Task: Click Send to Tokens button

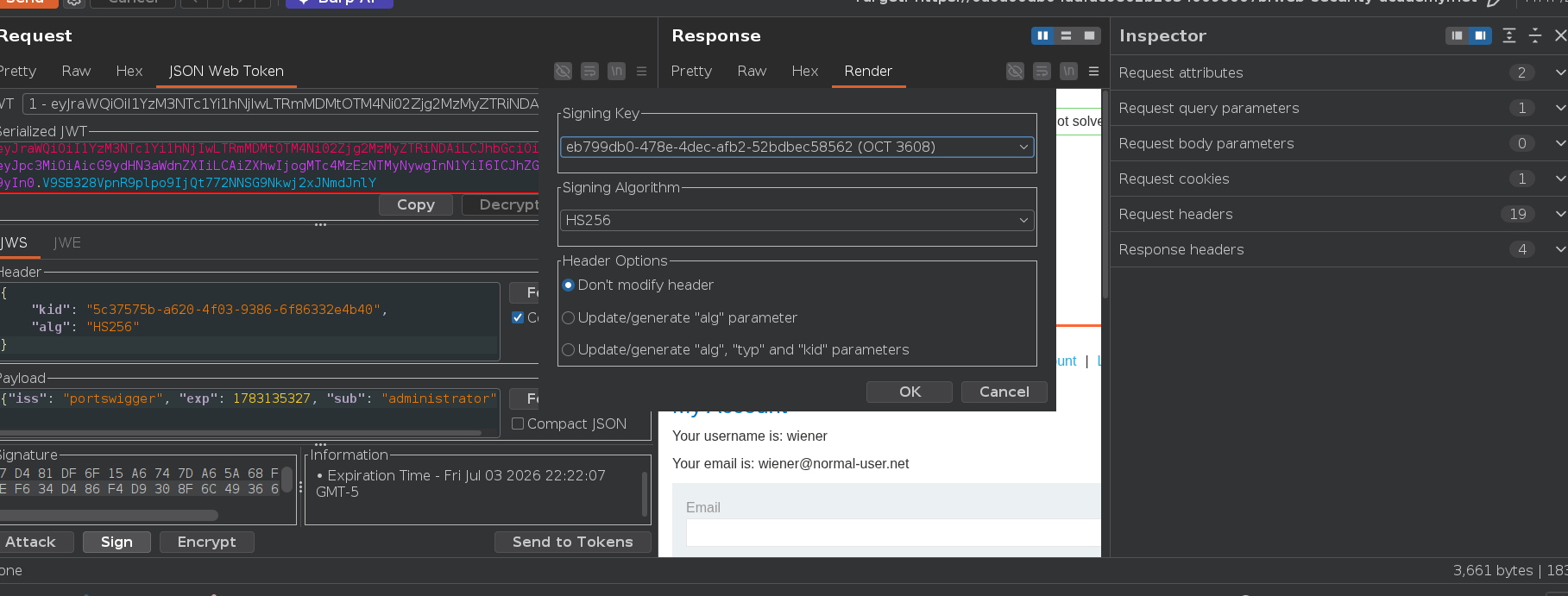Action: (x=573, y=542)
